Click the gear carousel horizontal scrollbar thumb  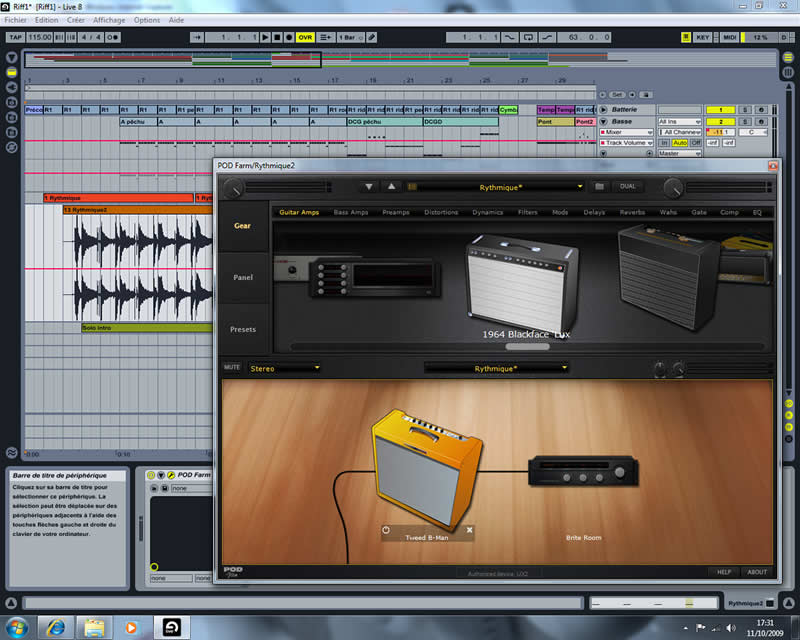528,347
